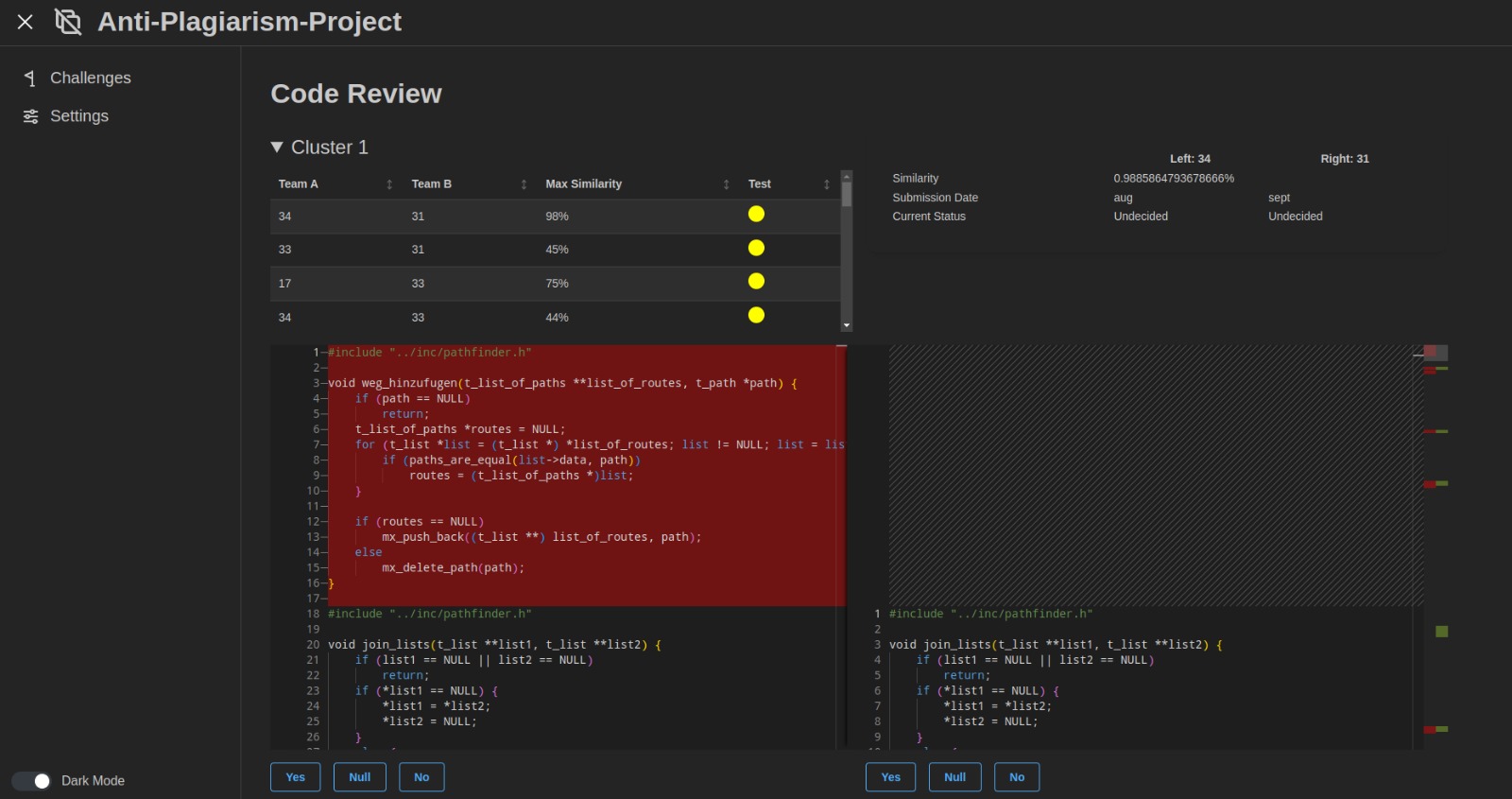Viewport: 1512px width, 799px height.
Task: Toggle the Dark Mode switch
Action: 31,781
